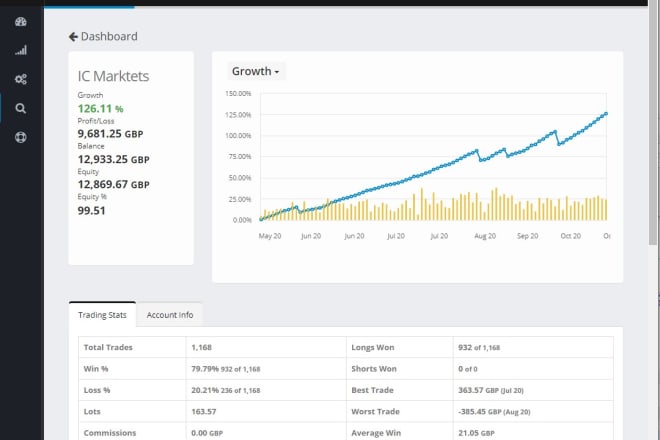The height and width of the screenshot is (440, 660).
Task: Click the 12,869.67 GBP equity value
Action: (x=114, y=184)
